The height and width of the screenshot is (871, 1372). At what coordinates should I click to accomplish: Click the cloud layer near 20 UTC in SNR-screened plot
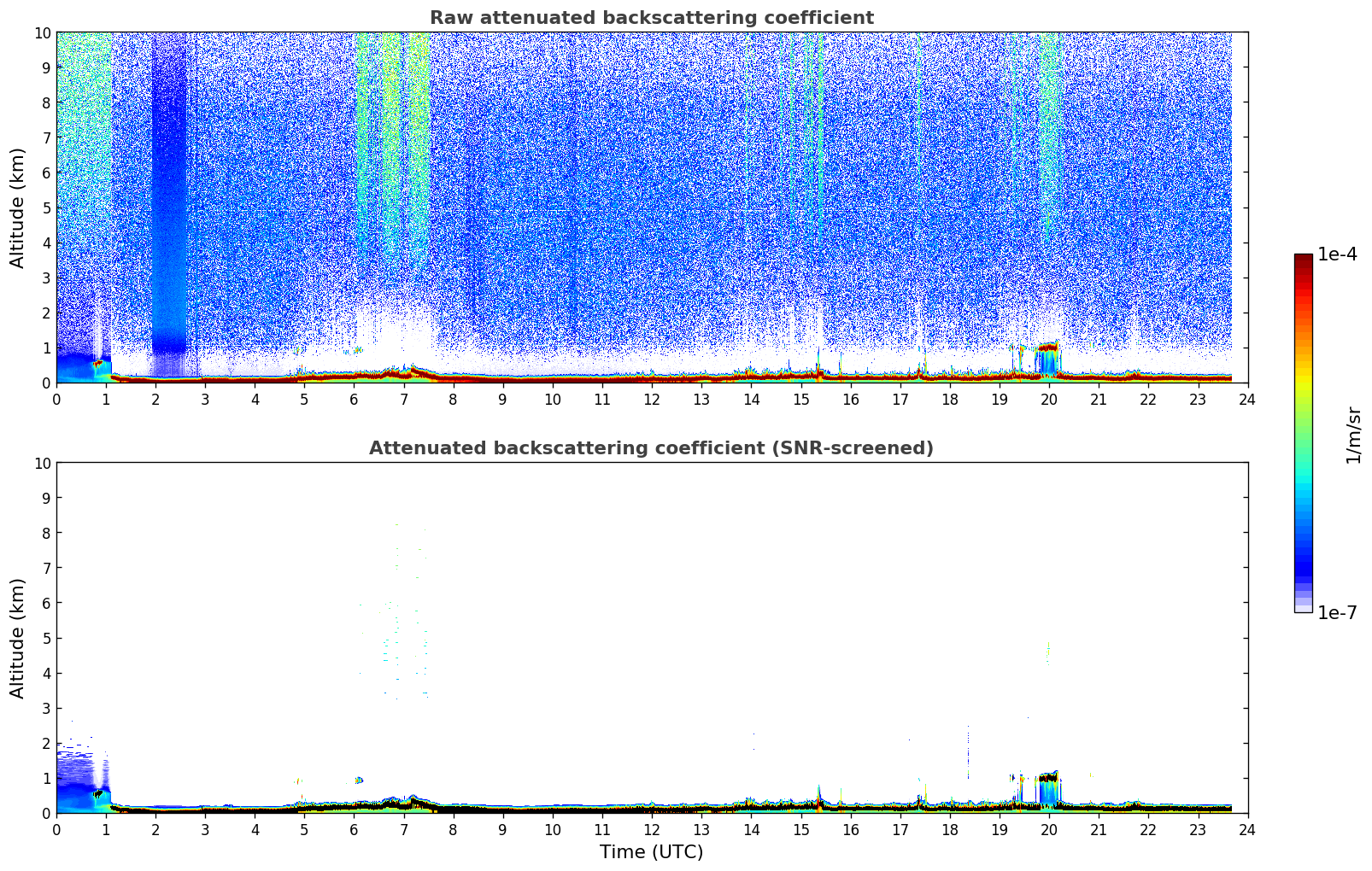pos(1047,778)
